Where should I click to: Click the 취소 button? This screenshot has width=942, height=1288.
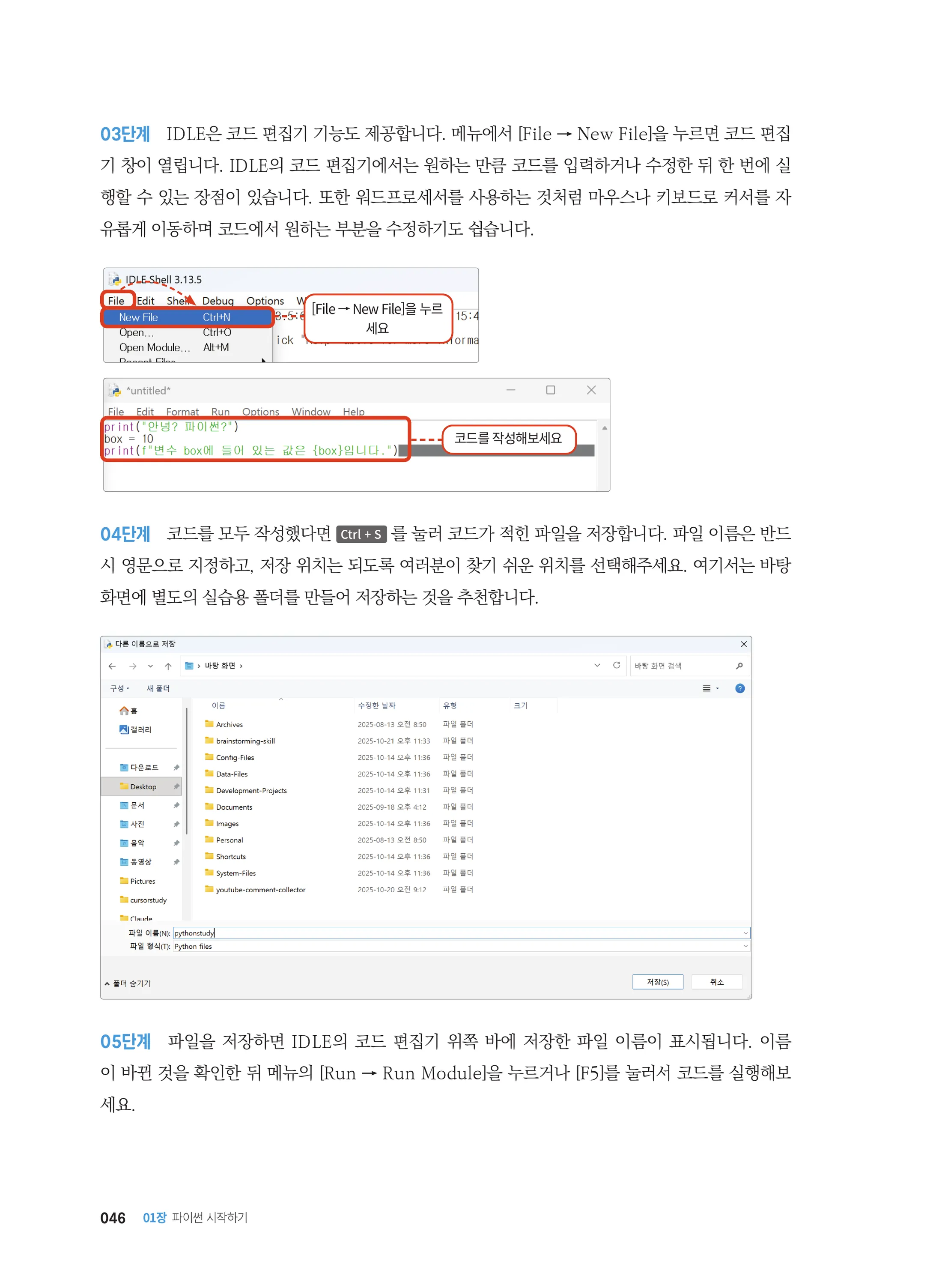coord(717,982)
